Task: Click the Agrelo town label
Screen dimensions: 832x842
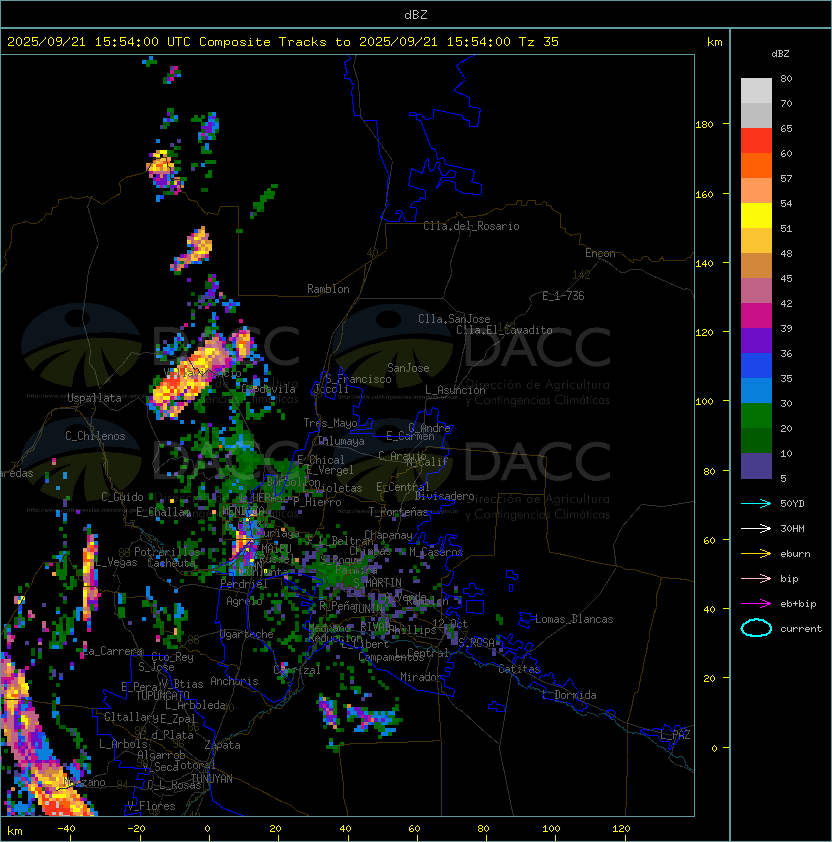Action: (244, 601)
